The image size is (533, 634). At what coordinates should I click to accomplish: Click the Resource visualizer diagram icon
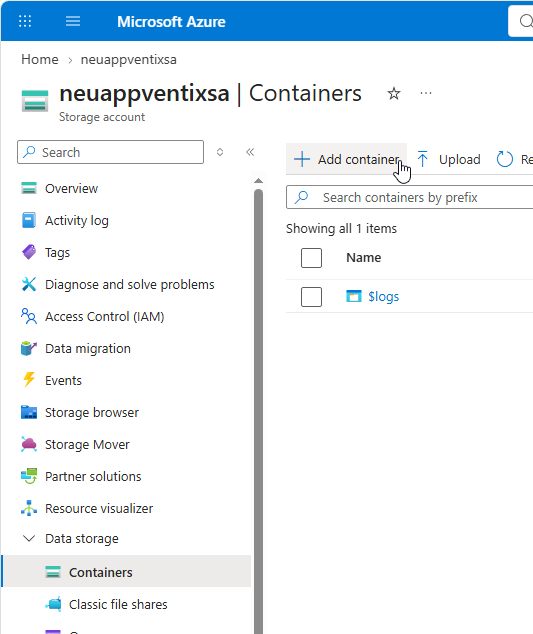[x=29, y=508]
